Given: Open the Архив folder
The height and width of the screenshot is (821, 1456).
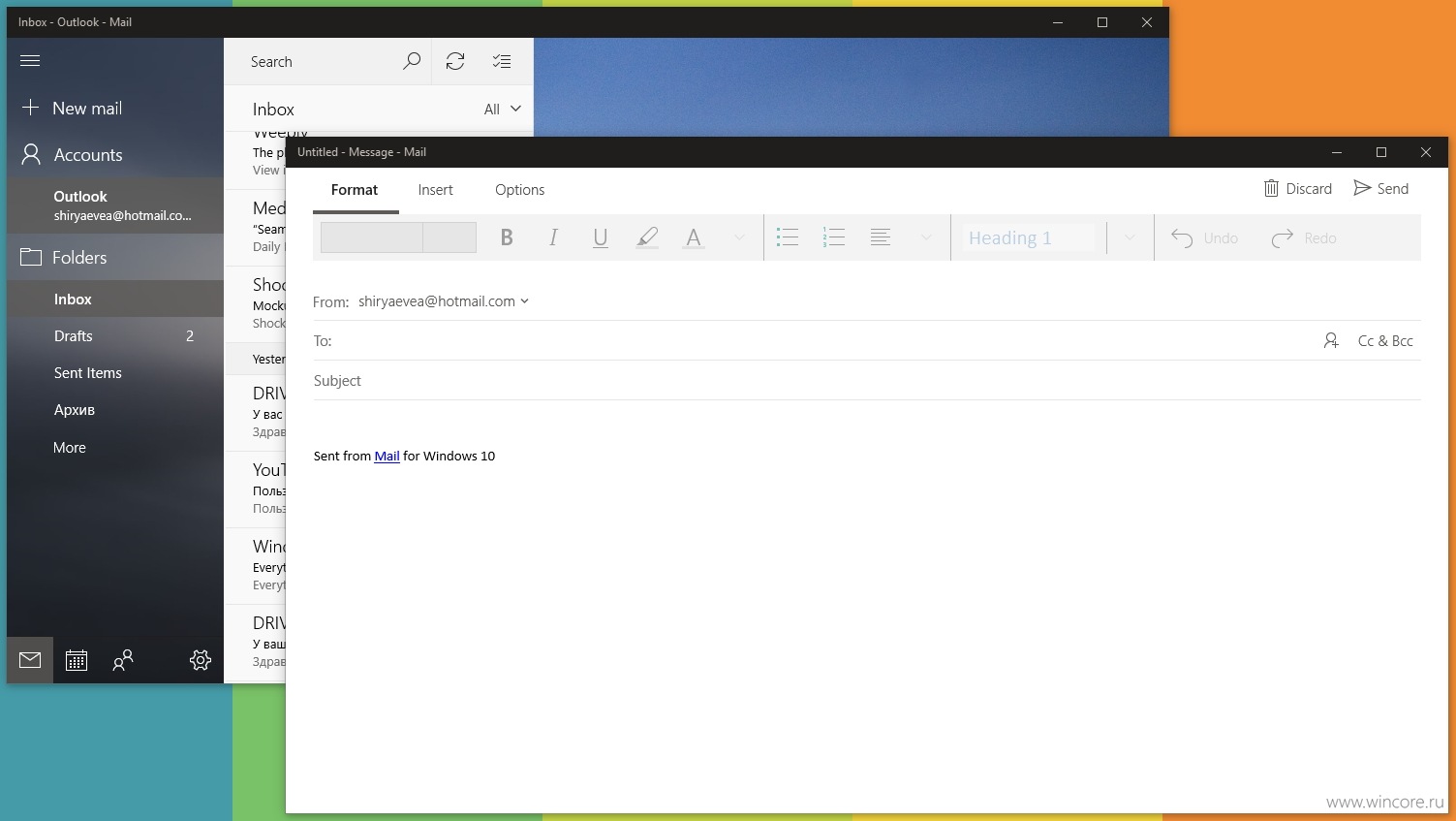Looking at the screenshot, I should pos(115,410).
